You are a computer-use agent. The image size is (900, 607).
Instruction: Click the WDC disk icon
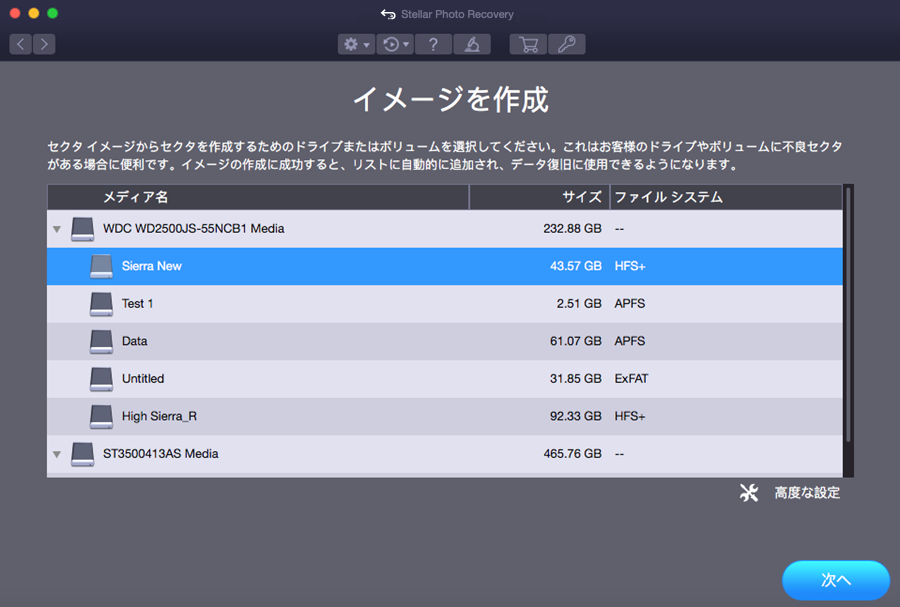(83, 229)
